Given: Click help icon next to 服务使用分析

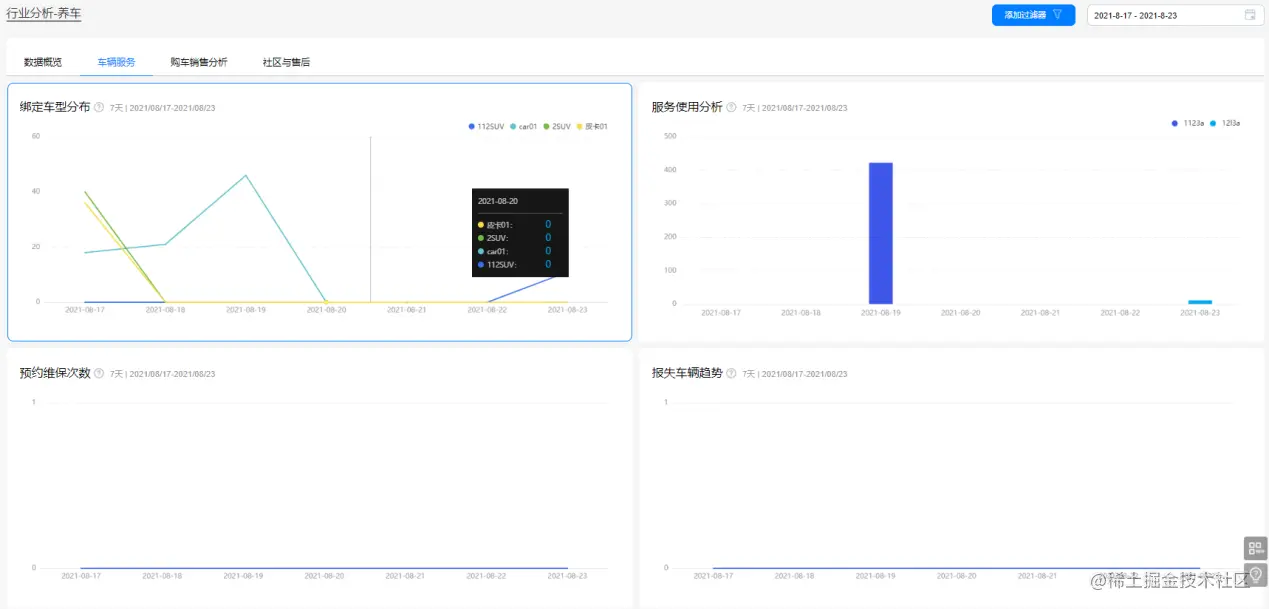Looking at the screenshot, I should [x=731, y=107].
